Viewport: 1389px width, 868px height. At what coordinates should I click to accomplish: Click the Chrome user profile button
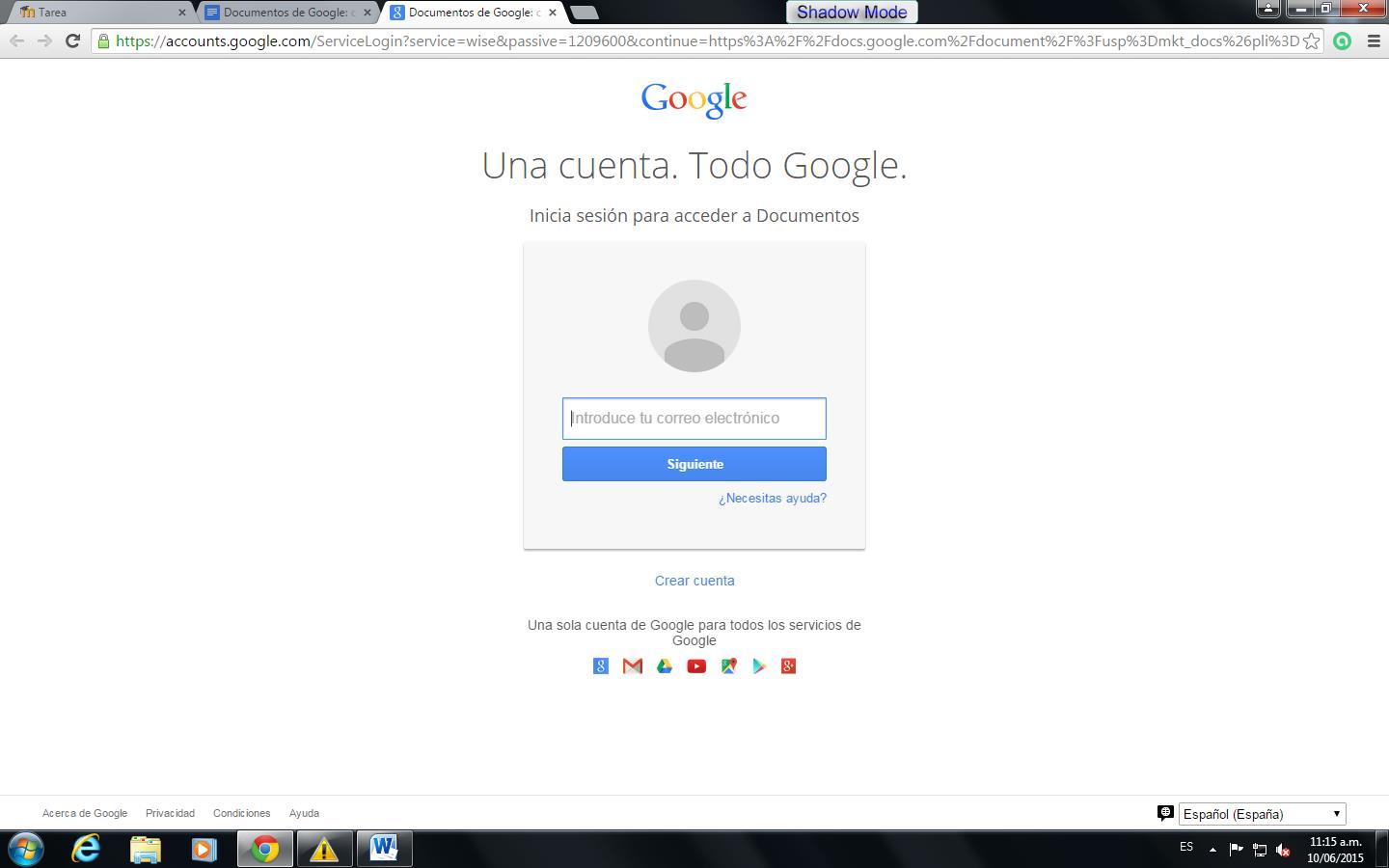(x=1267, y=9)
